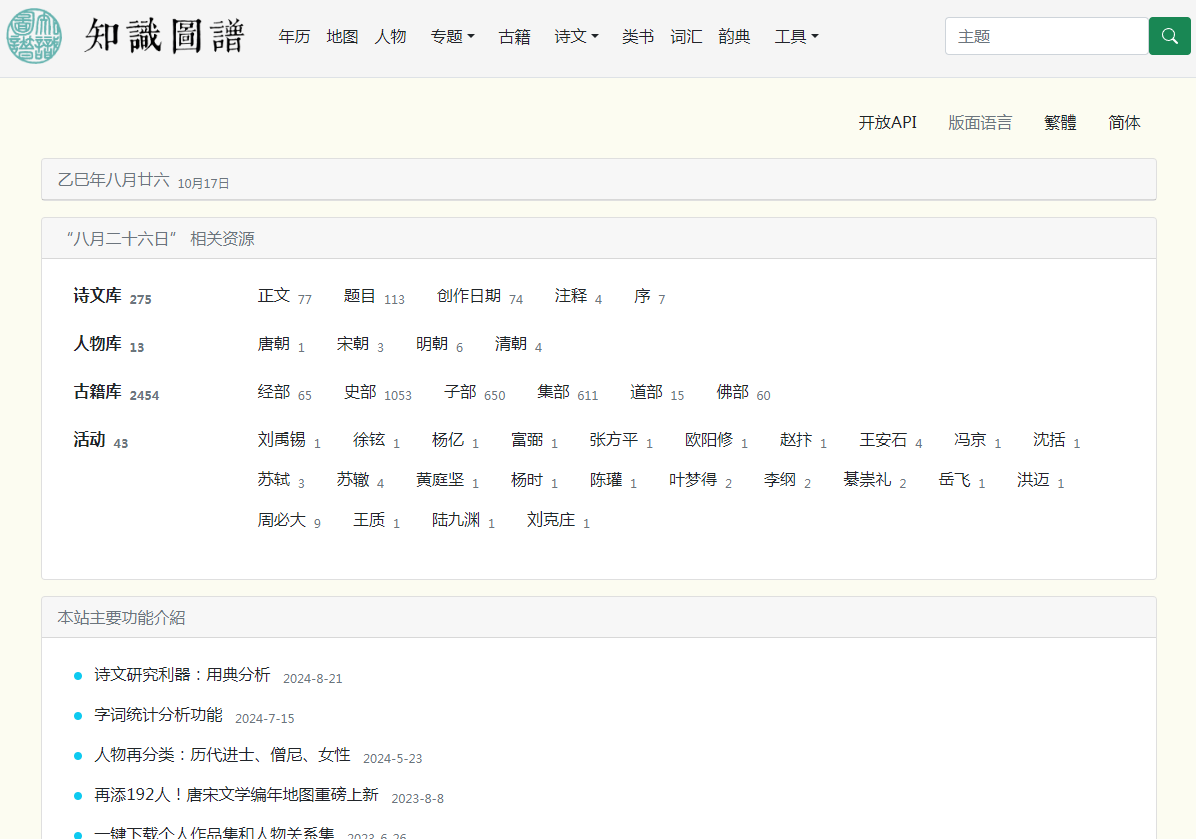This screenshot has width=1196, height=839.
Task: Type in the 主题 search field
Action: pos(1046,36)
